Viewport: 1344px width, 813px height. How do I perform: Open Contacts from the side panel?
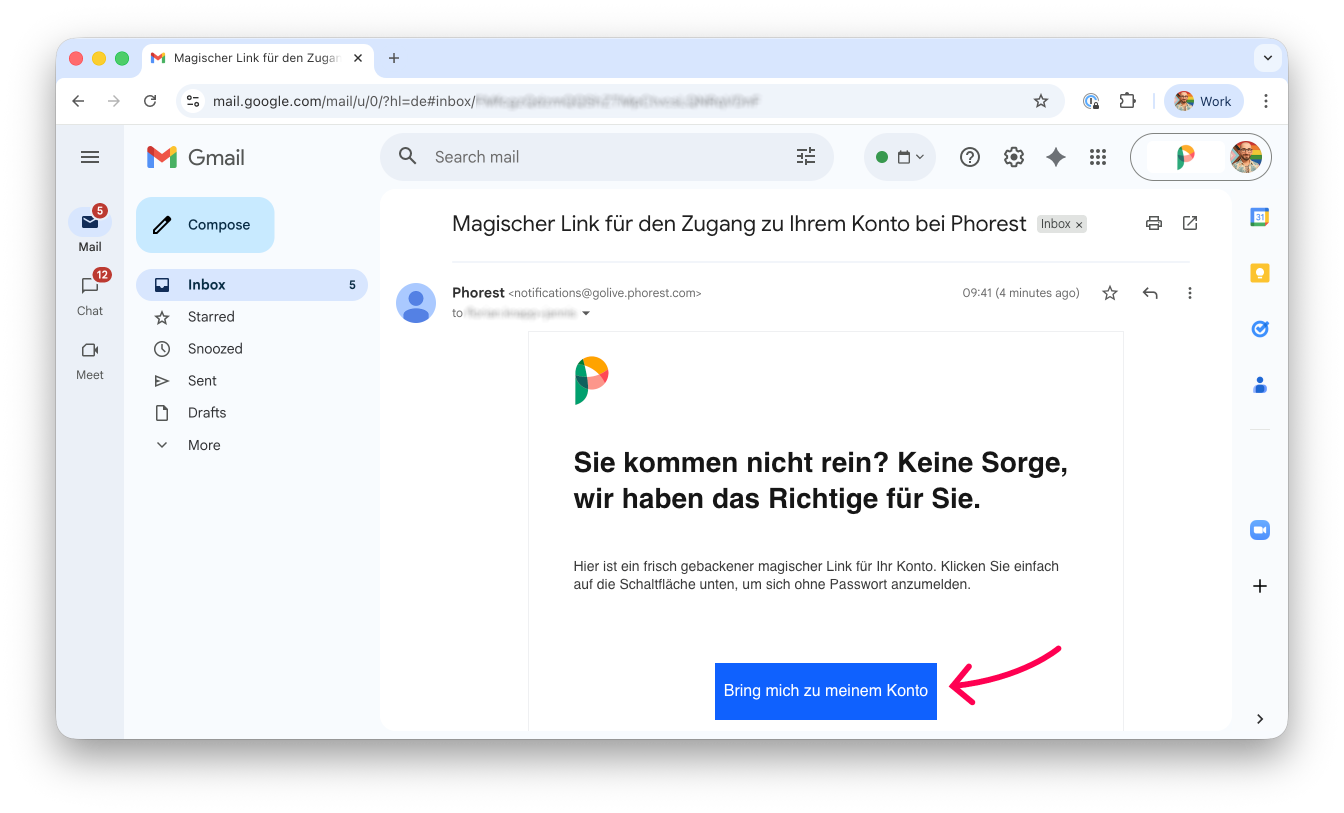[1259, 384]
